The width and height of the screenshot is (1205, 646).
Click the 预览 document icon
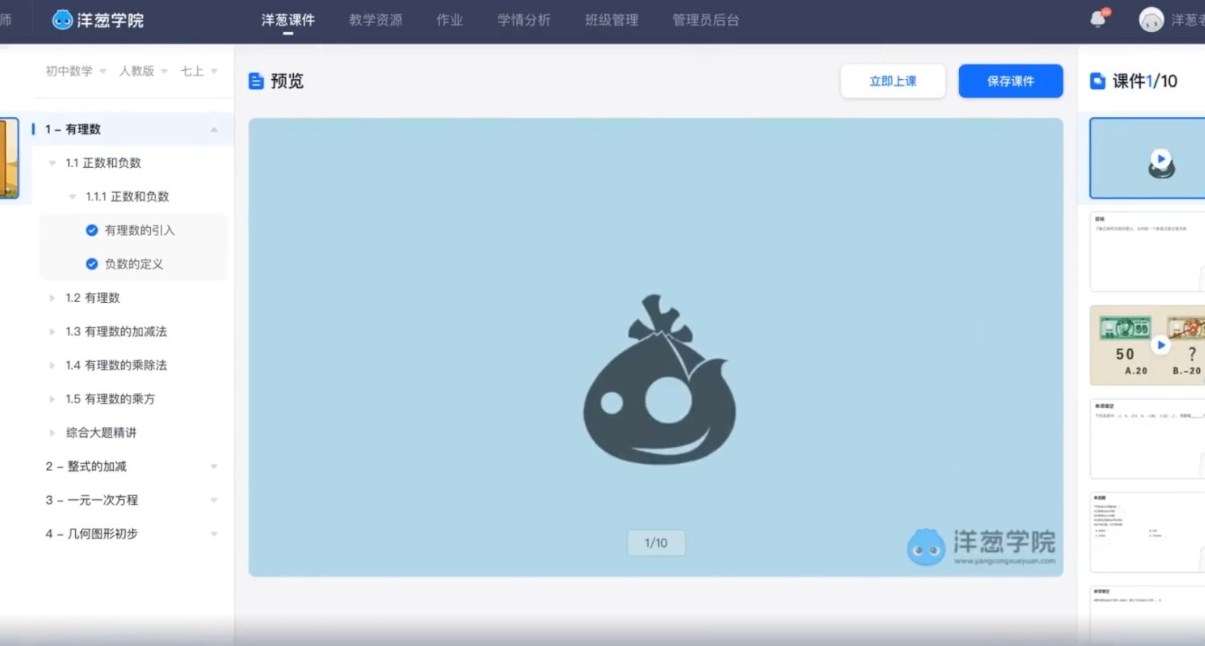[254, 81]
